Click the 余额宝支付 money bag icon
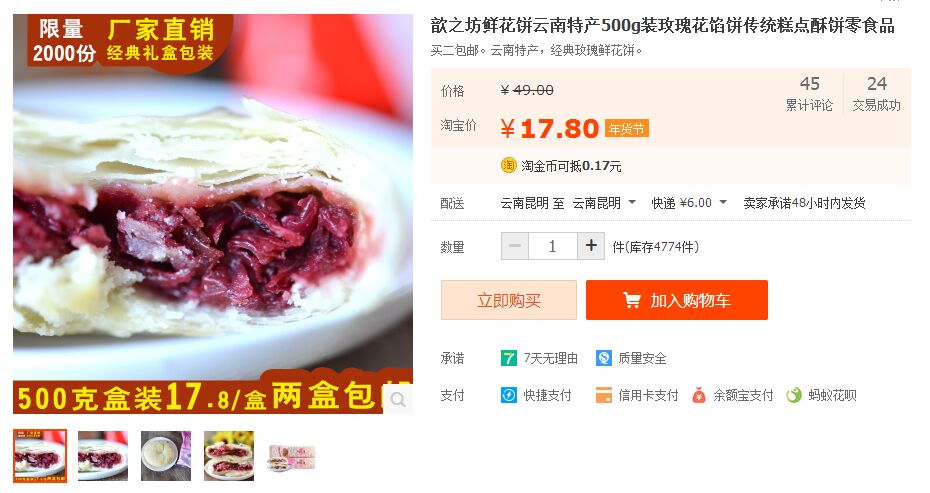 coord(699,395)
